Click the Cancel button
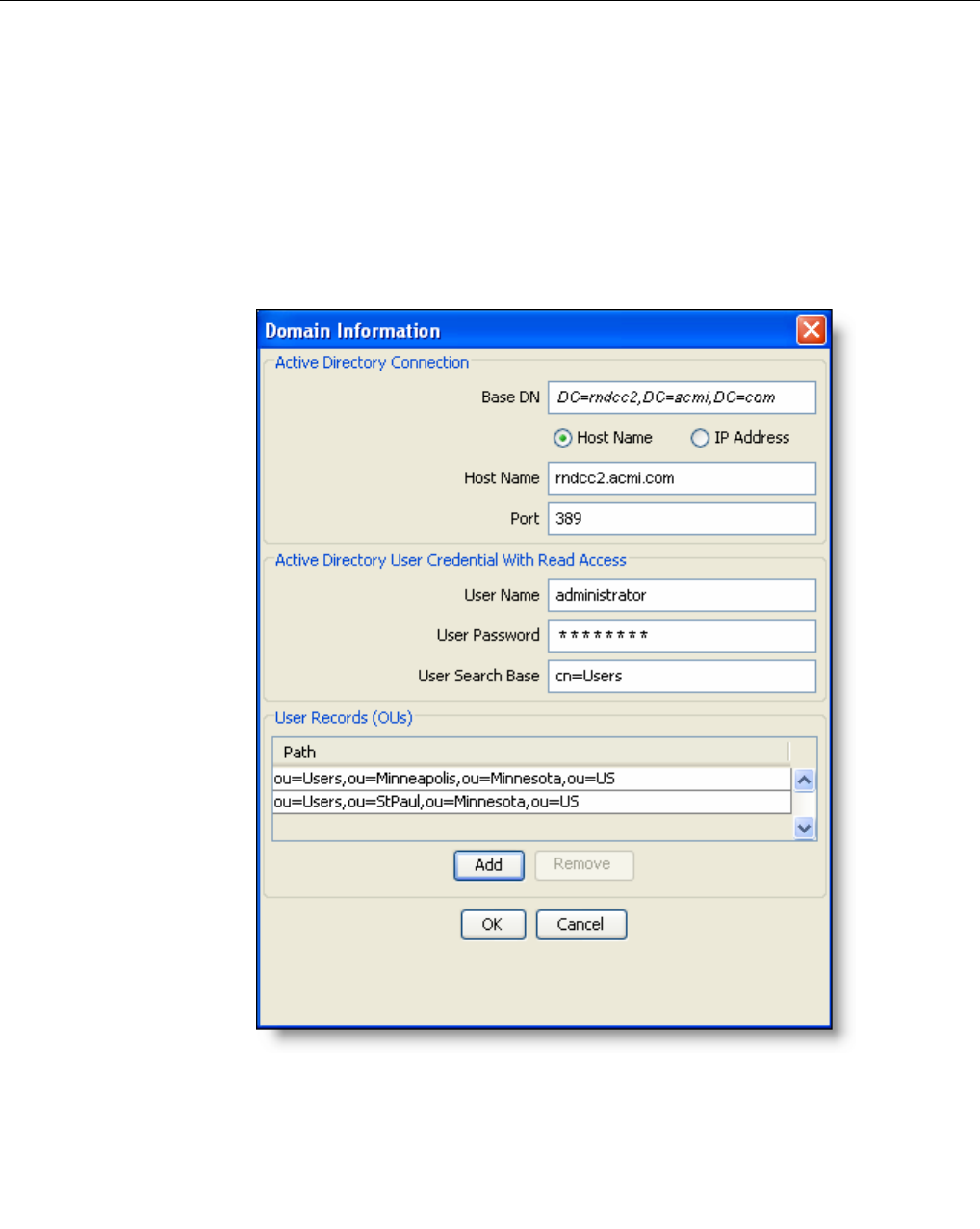Viewport: 980px width, 1229px height. pos(581,925)
